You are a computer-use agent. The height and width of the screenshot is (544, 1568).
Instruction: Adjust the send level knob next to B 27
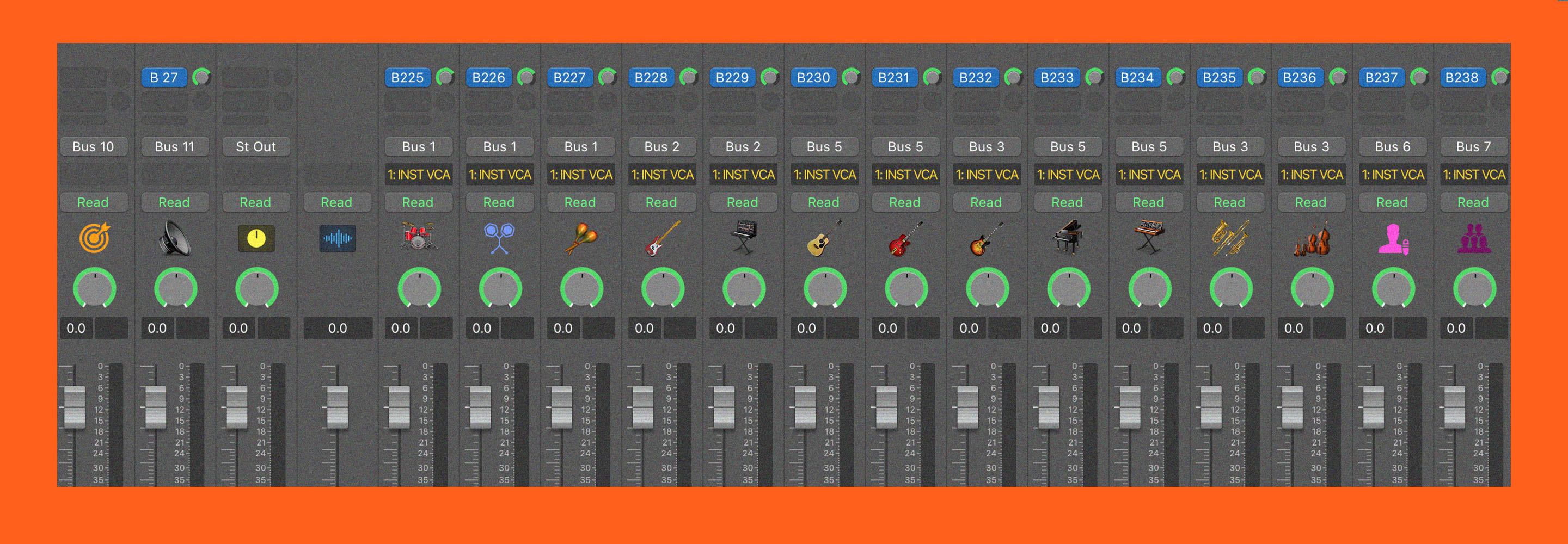[201, 77]
